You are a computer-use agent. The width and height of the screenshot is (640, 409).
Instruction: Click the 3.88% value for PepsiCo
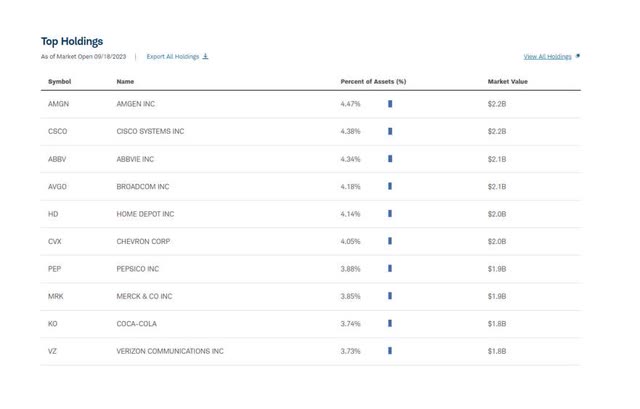pos(351,269)
